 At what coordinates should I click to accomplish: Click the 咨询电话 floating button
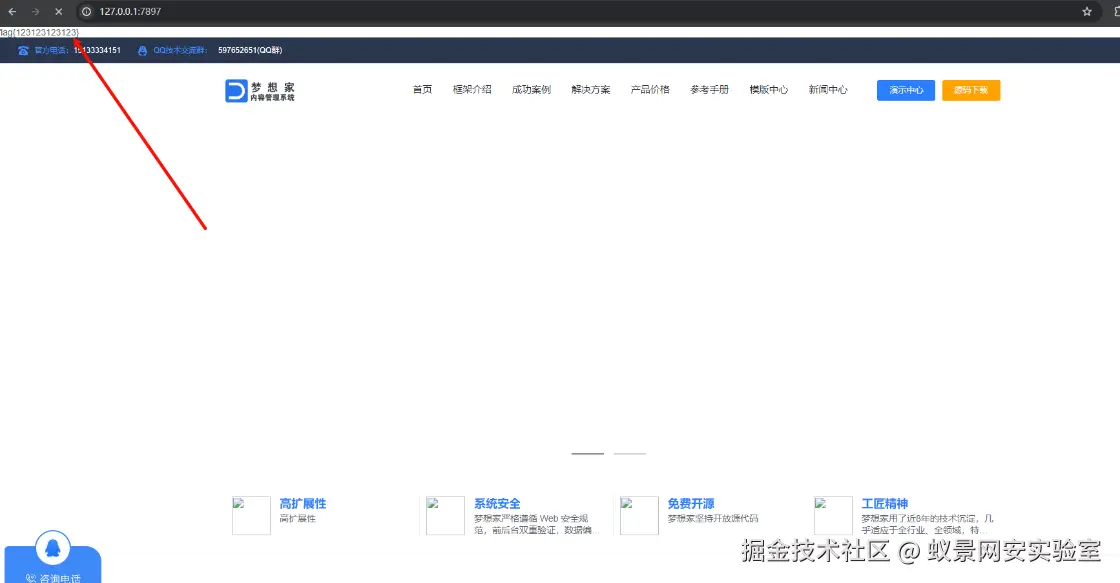53,577
